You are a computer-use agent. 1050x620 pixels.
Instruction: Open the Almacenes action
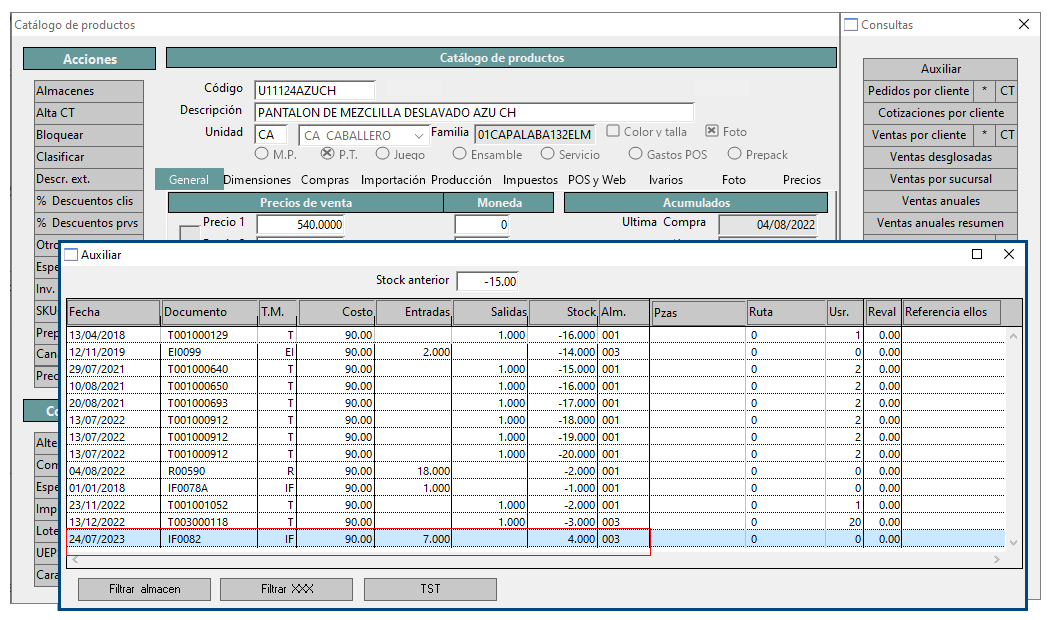click(89, 91)
